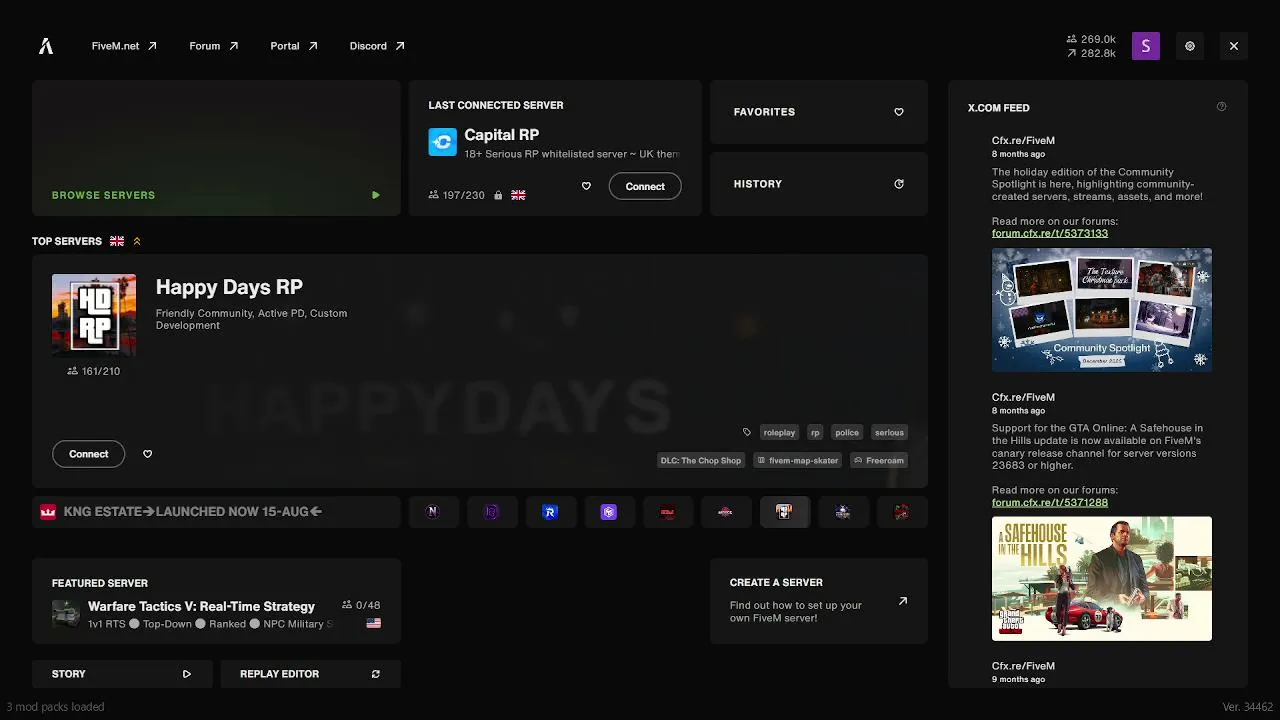Click the DLC: The Chop Shop label
The width and height of the screenshot is (1280, 720).
700,460
